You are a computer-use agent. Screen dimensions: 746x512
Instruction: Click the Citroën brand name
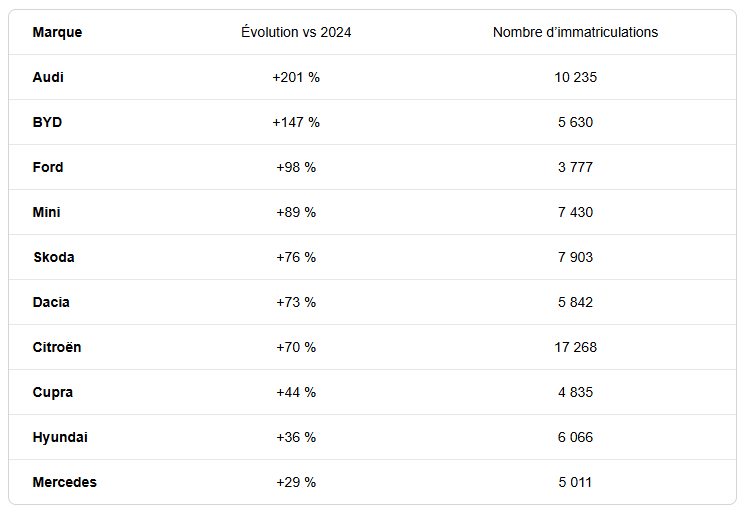coord(57,347)
